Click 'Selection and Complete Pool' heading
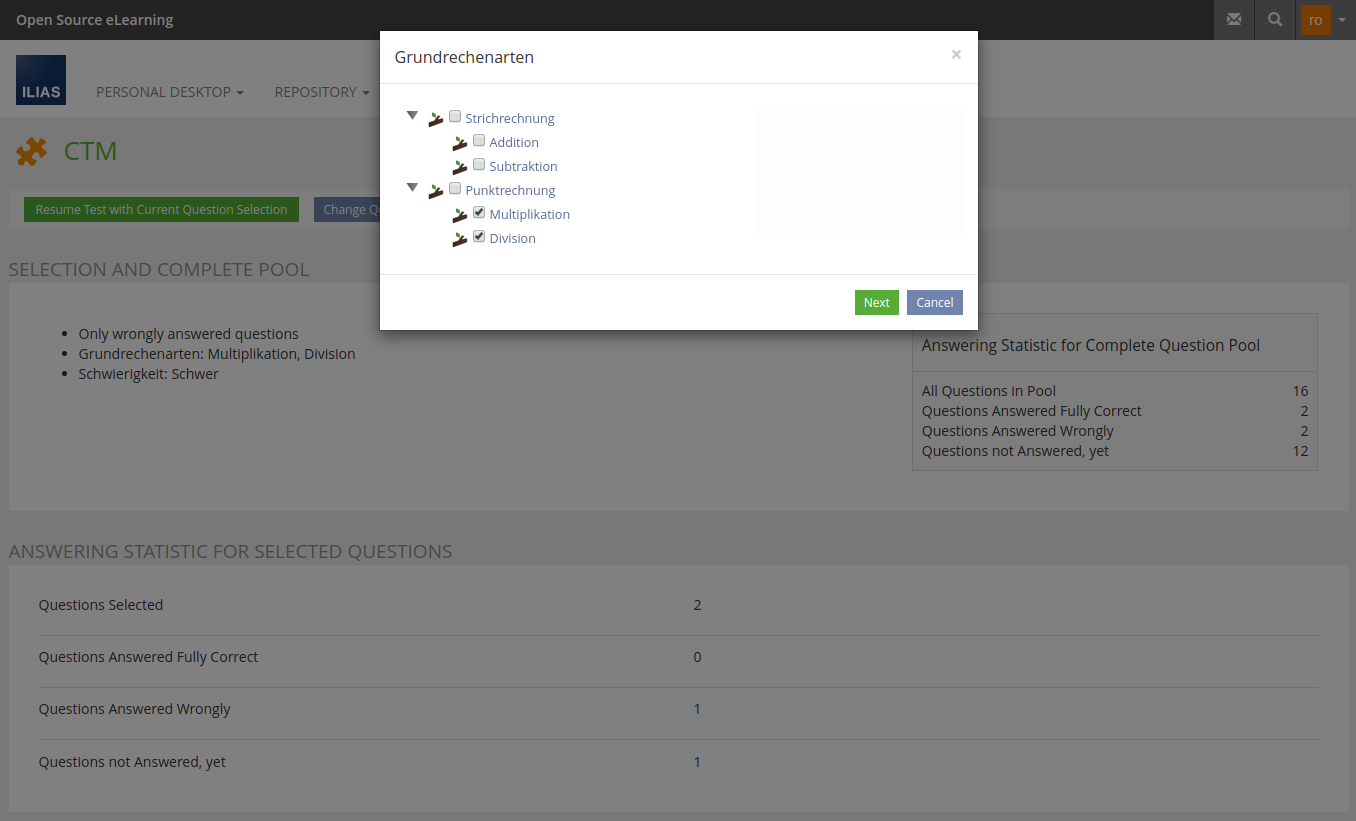 click(159, 270)
